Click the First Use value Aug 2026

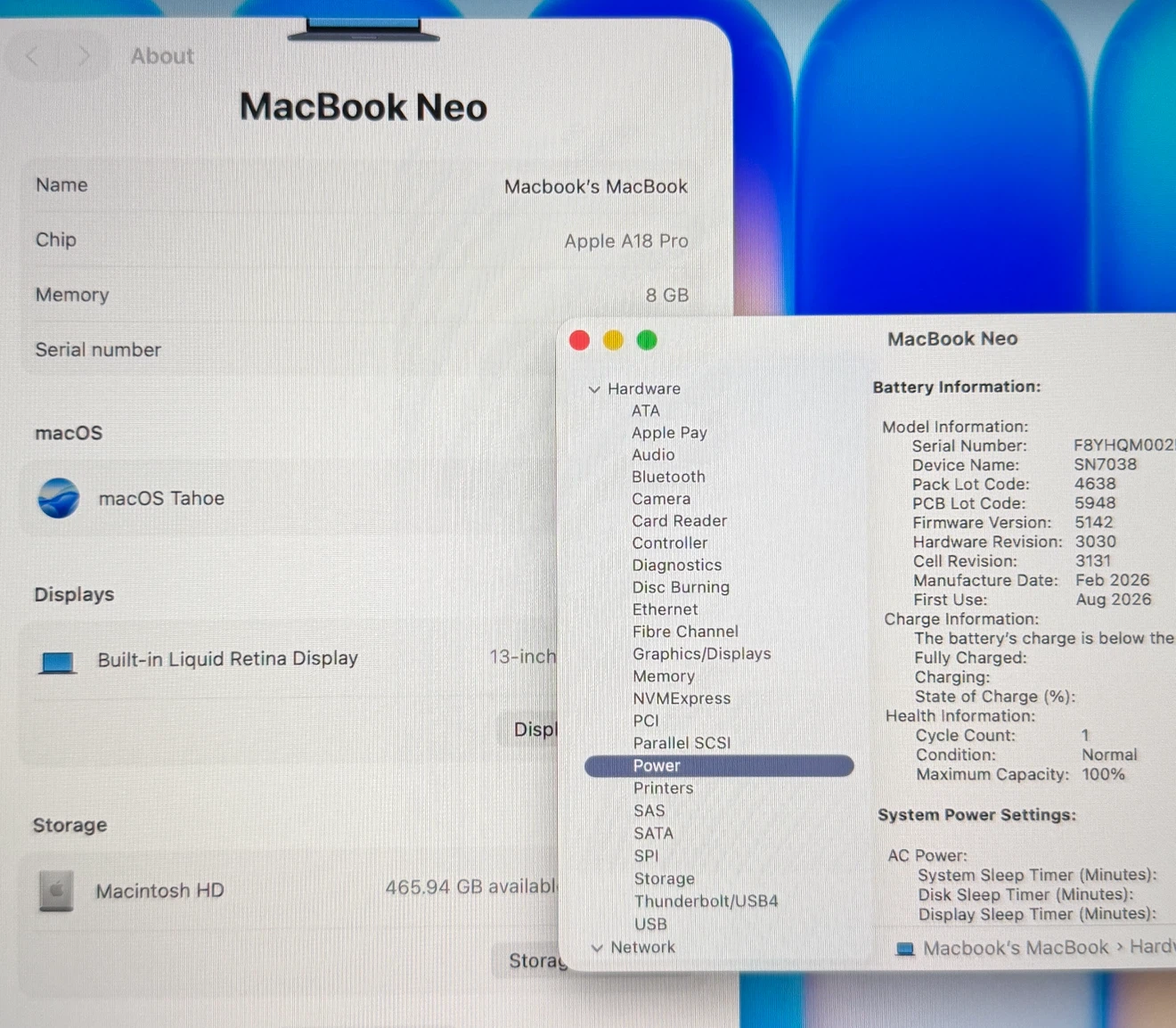click(1114, 600)
